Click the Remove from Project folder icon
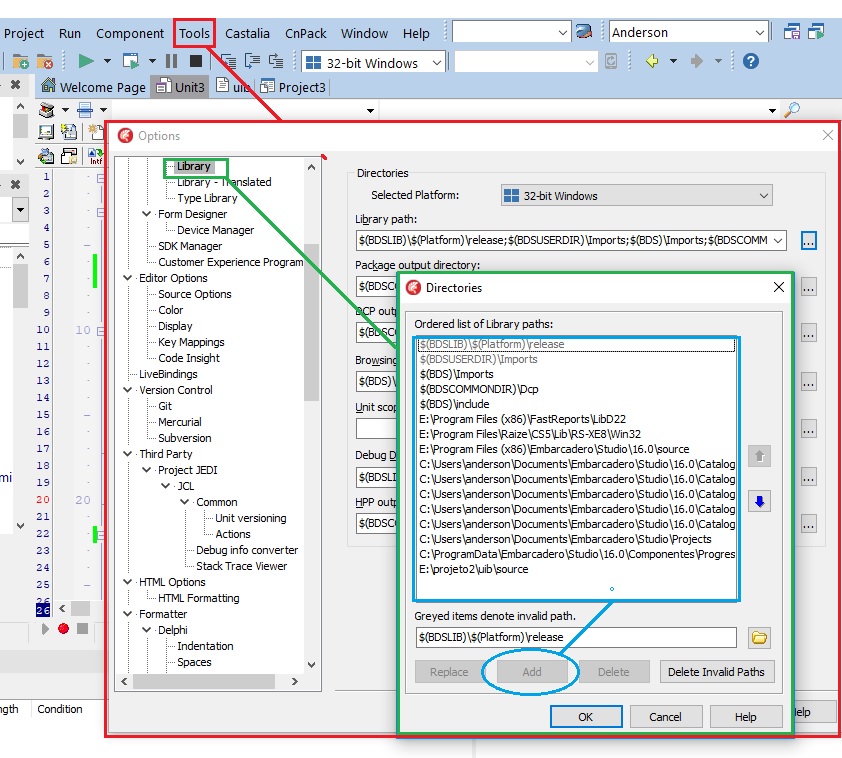Screen dimensions: 842x758 45,62
